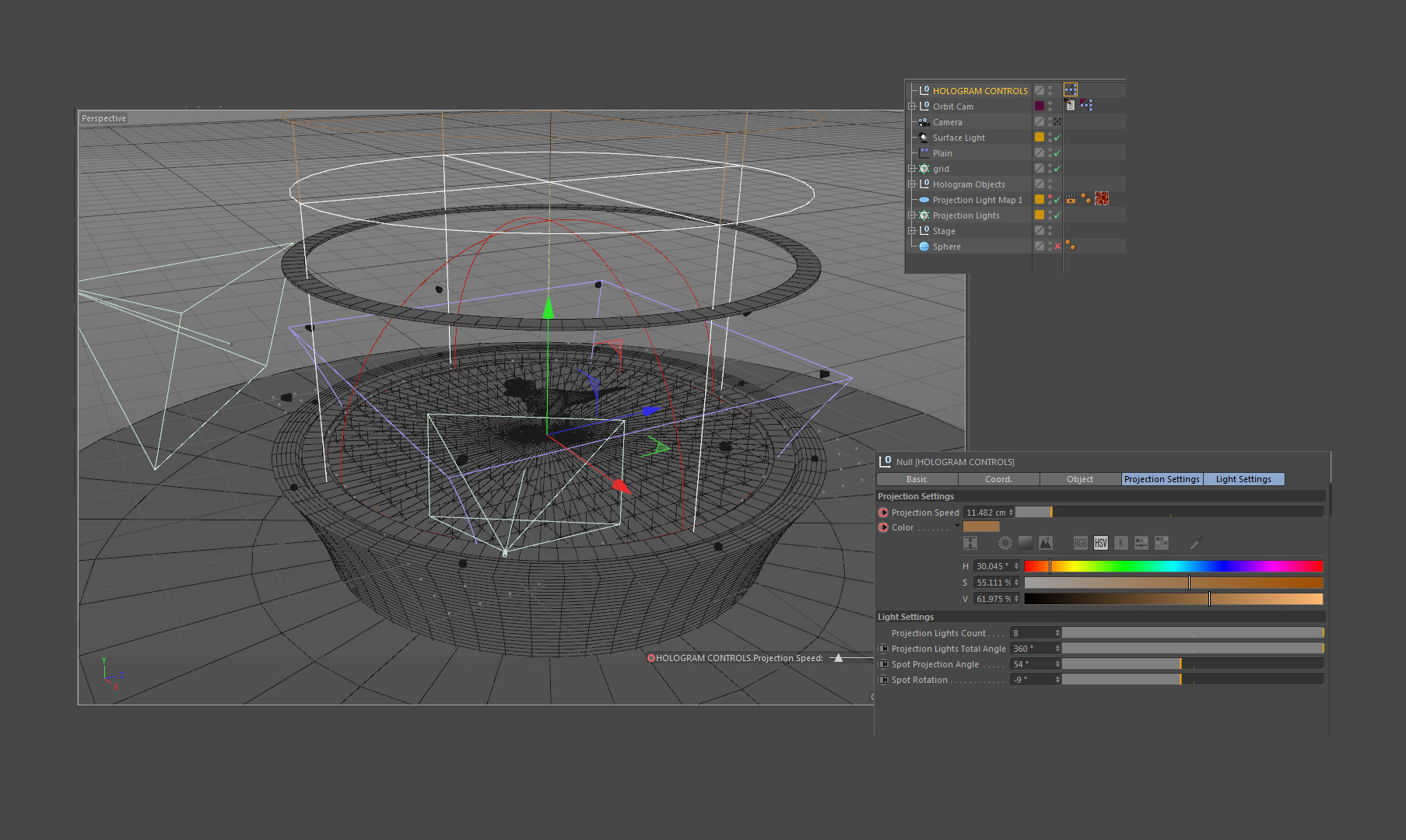Expand the Projection Lights group
This screenshot has height=840, width=1406.
coord(912,215)
